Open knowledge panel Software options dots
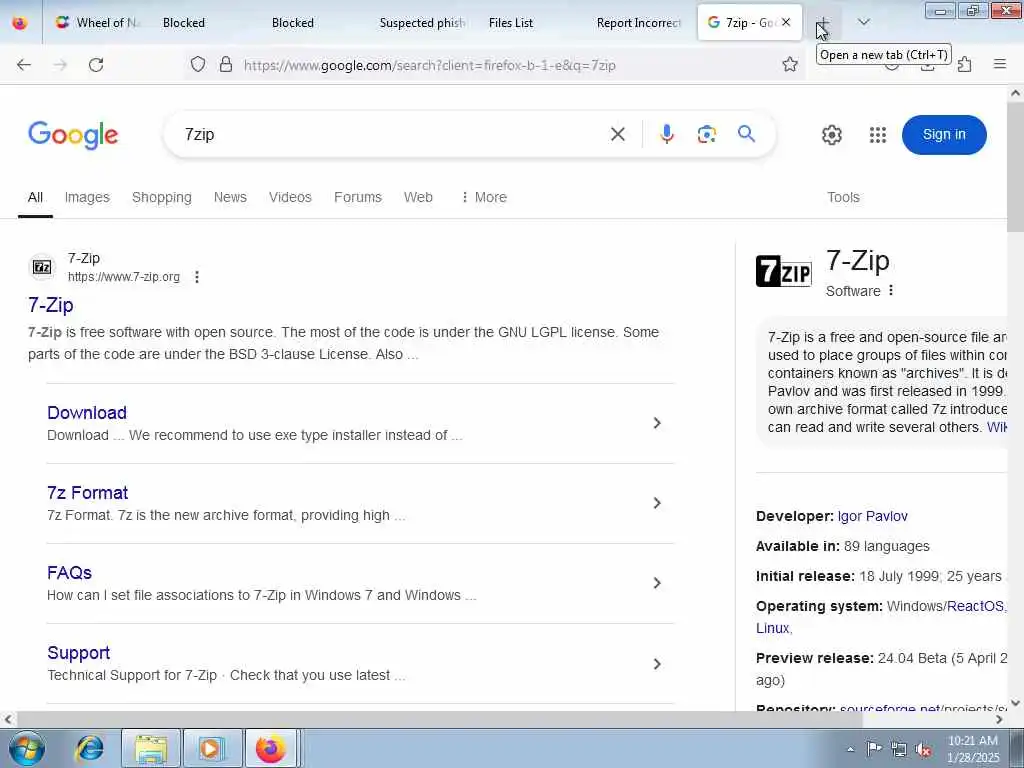 pyautogui.click(x=891, y=291)
